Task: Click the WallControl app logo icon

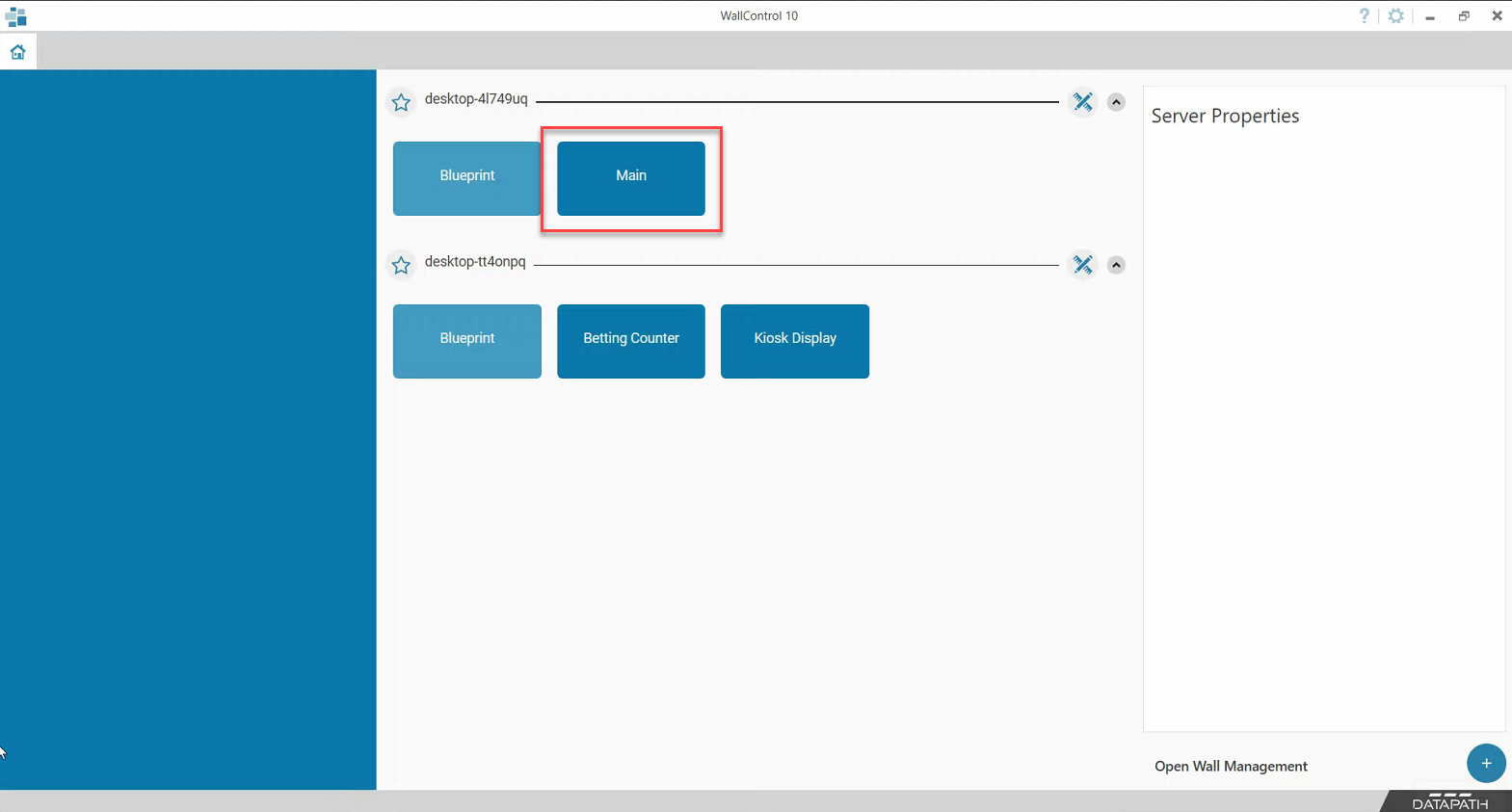Action: pyautogui.click(x=15, y=16)
